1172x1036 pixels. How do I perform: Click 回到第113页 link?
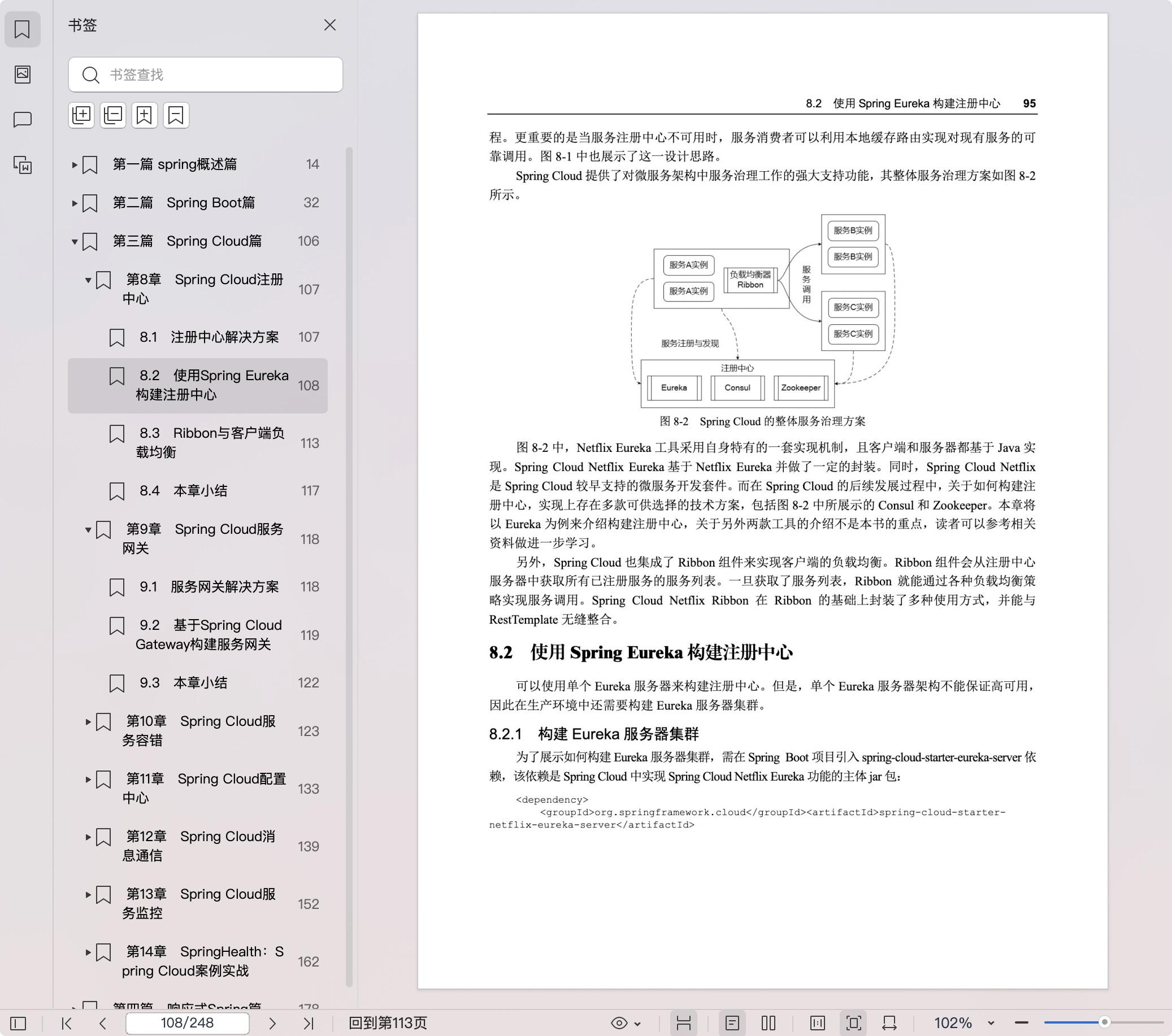[388, 1024]
